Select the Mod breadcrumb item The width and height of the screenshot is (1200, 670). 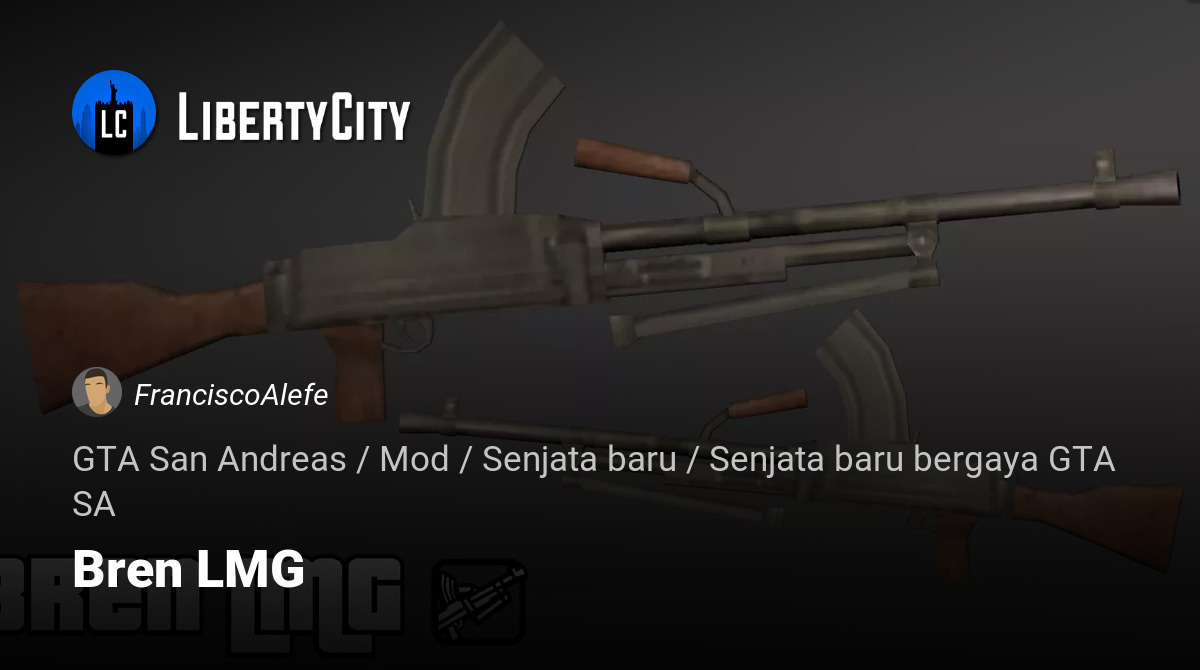click(x=414, y=460)
